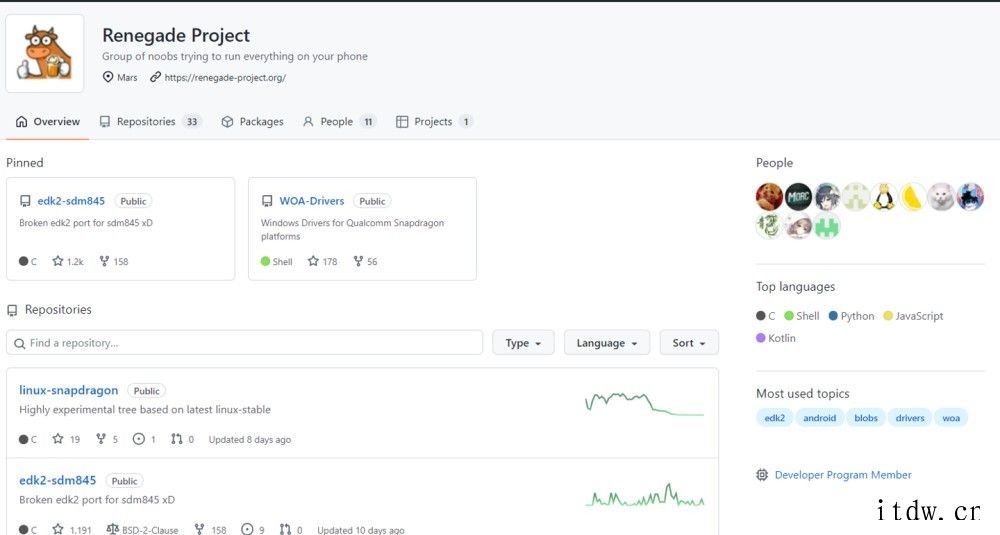1000x535 pixels.
Task: Click fork count 158 on listed edk2-sdm845
Action: point(210,530)
